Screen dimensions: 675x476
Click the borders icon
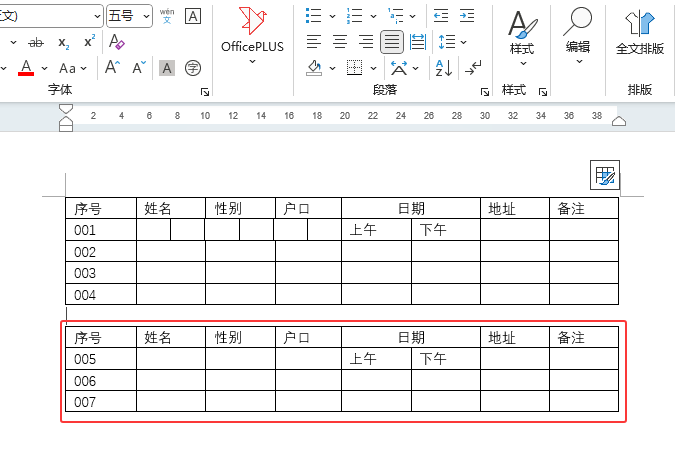point(354,68)
